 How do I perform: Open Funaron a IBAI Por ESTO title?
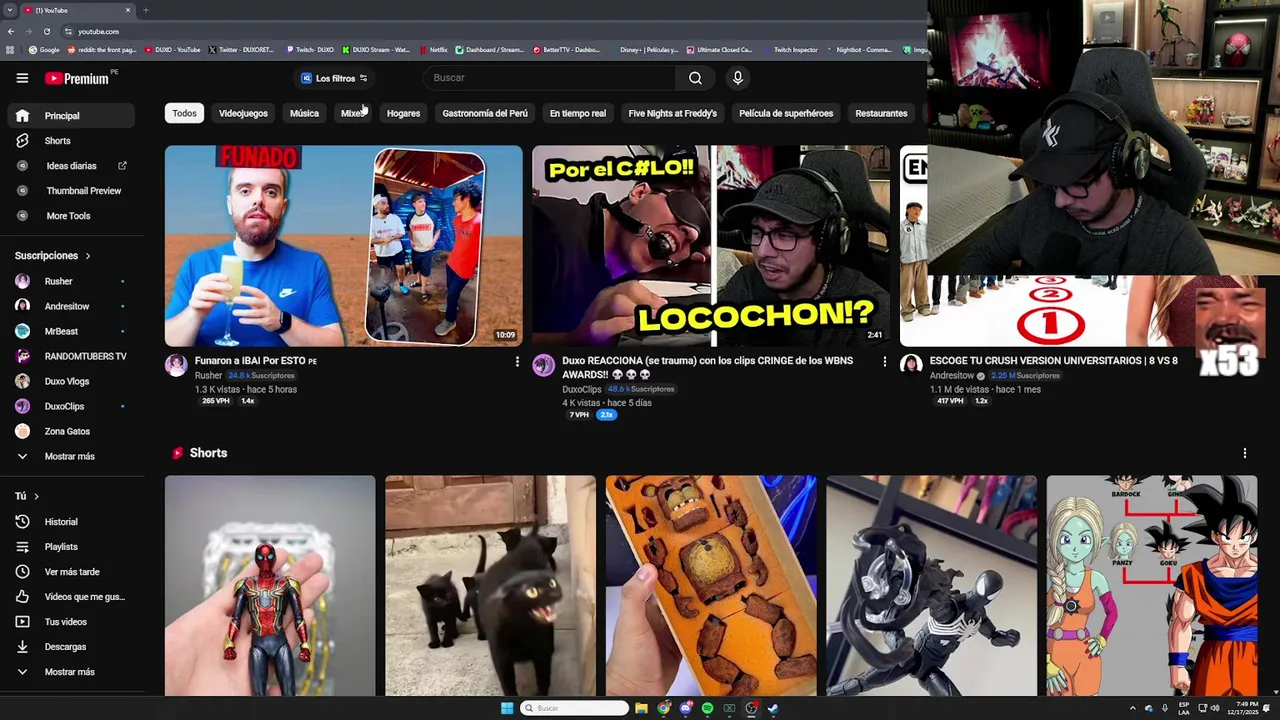pyautogui.click(x=255, y=361)
